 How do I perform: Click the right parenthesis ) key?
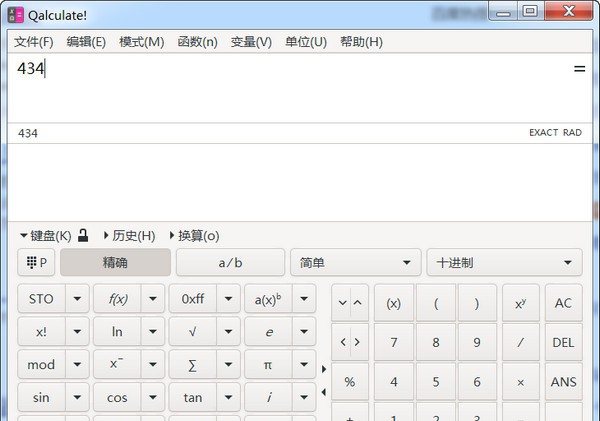coord(477,303)
